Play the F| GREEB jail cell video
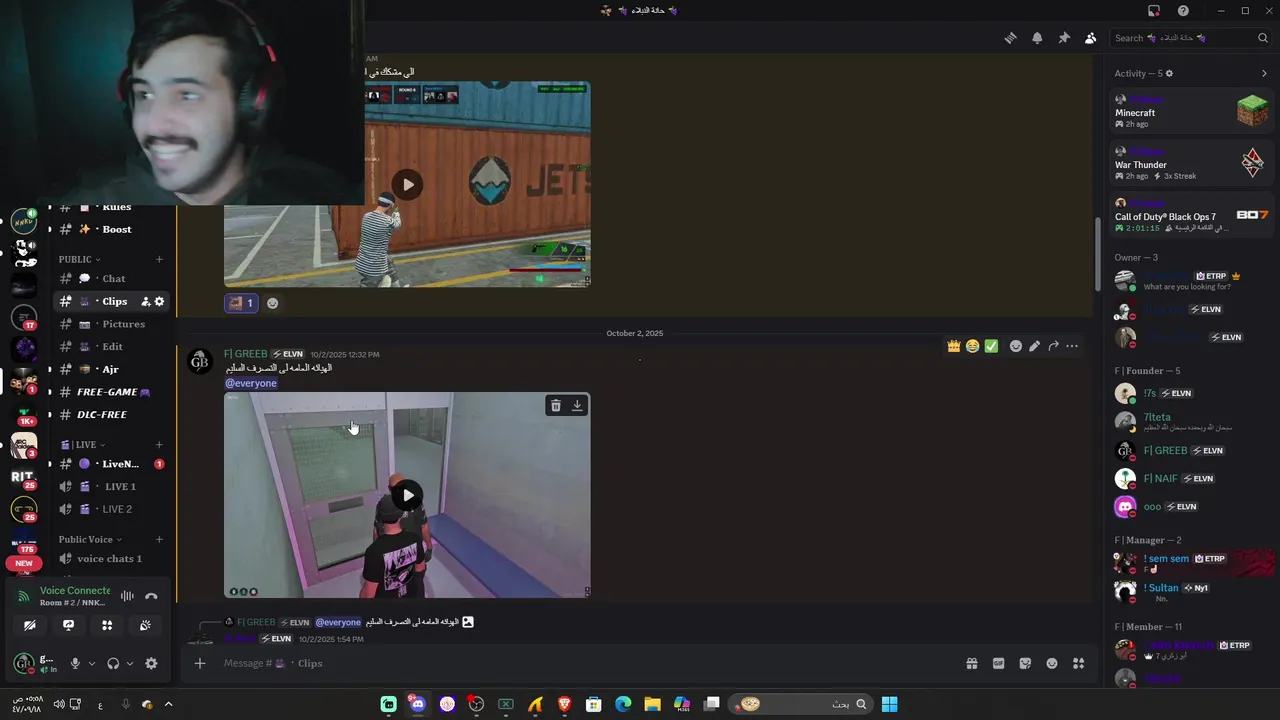 click(407, 495)
